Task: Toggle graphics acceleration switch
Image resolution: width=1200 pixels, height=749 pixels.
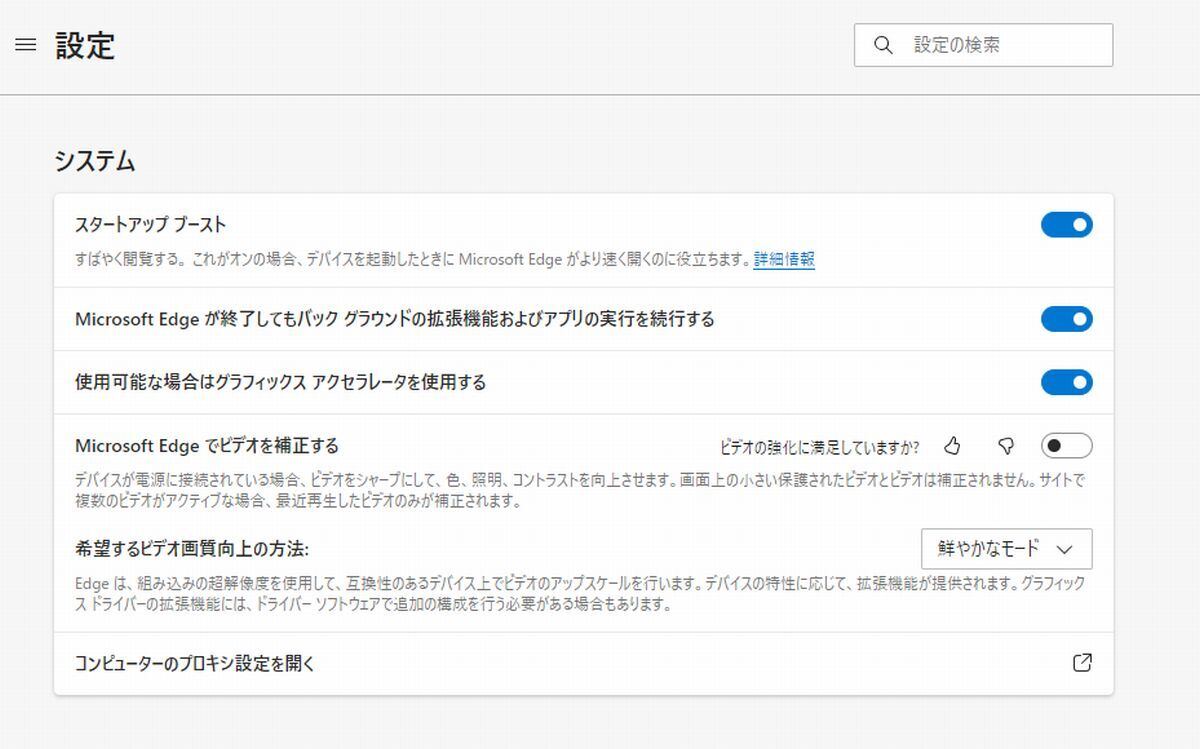Action: [1066, 382]
